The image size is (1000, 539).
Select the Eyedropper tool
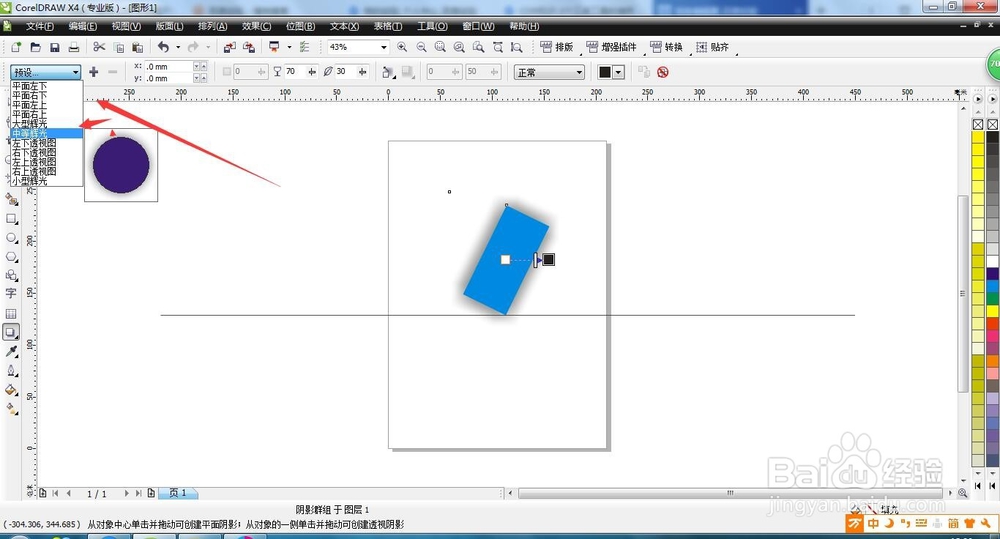pos(11,351)
